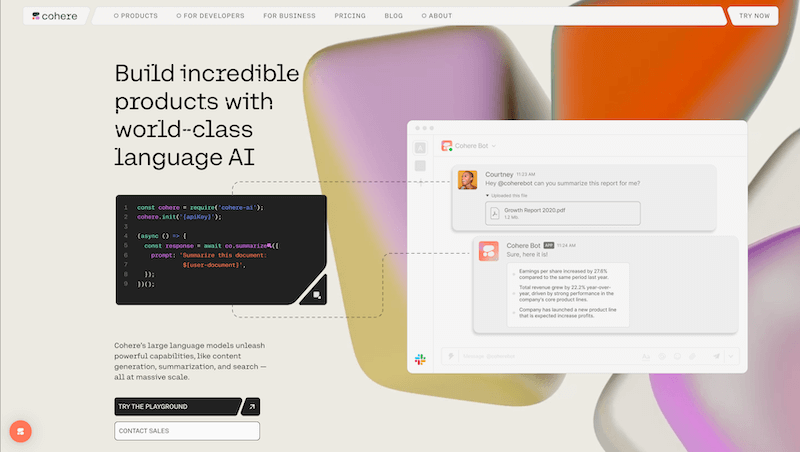Screen dimensions: 800x452
Task: Open the send options dropdown arrow
Action: pos(731,356)
